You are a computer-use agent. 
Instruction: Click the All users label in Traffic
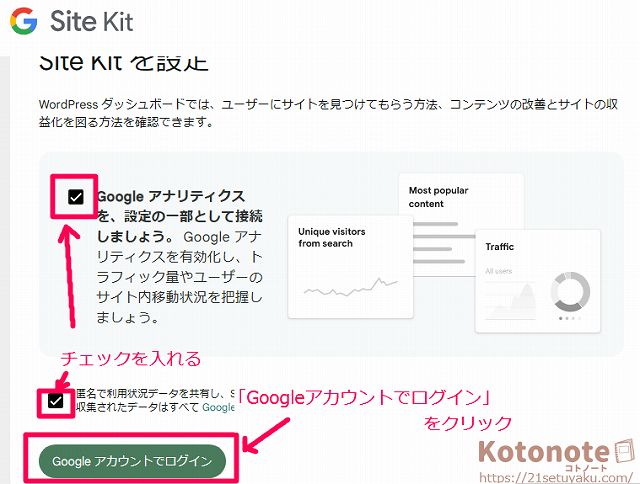[x=498, y=271]
